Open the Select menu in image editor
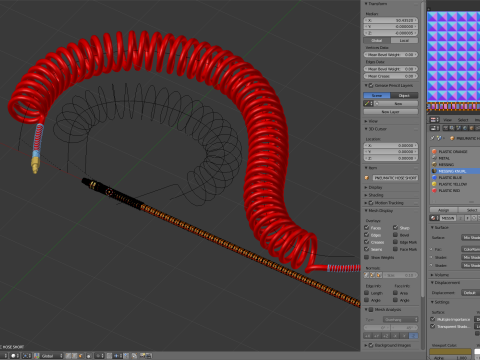 pos(463,120)
